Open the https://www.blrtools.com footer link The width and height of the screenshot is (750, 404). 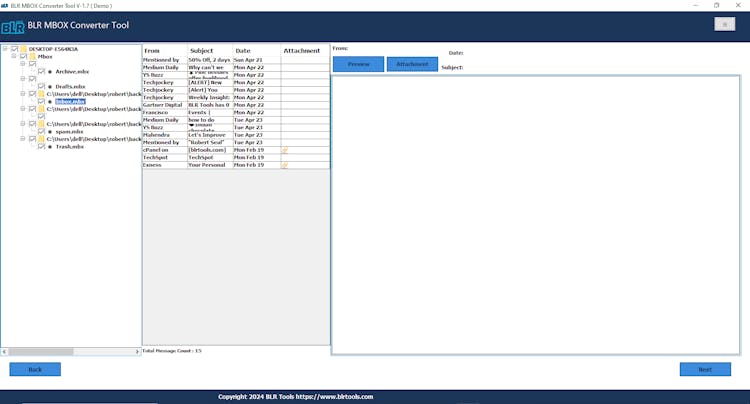334,397
